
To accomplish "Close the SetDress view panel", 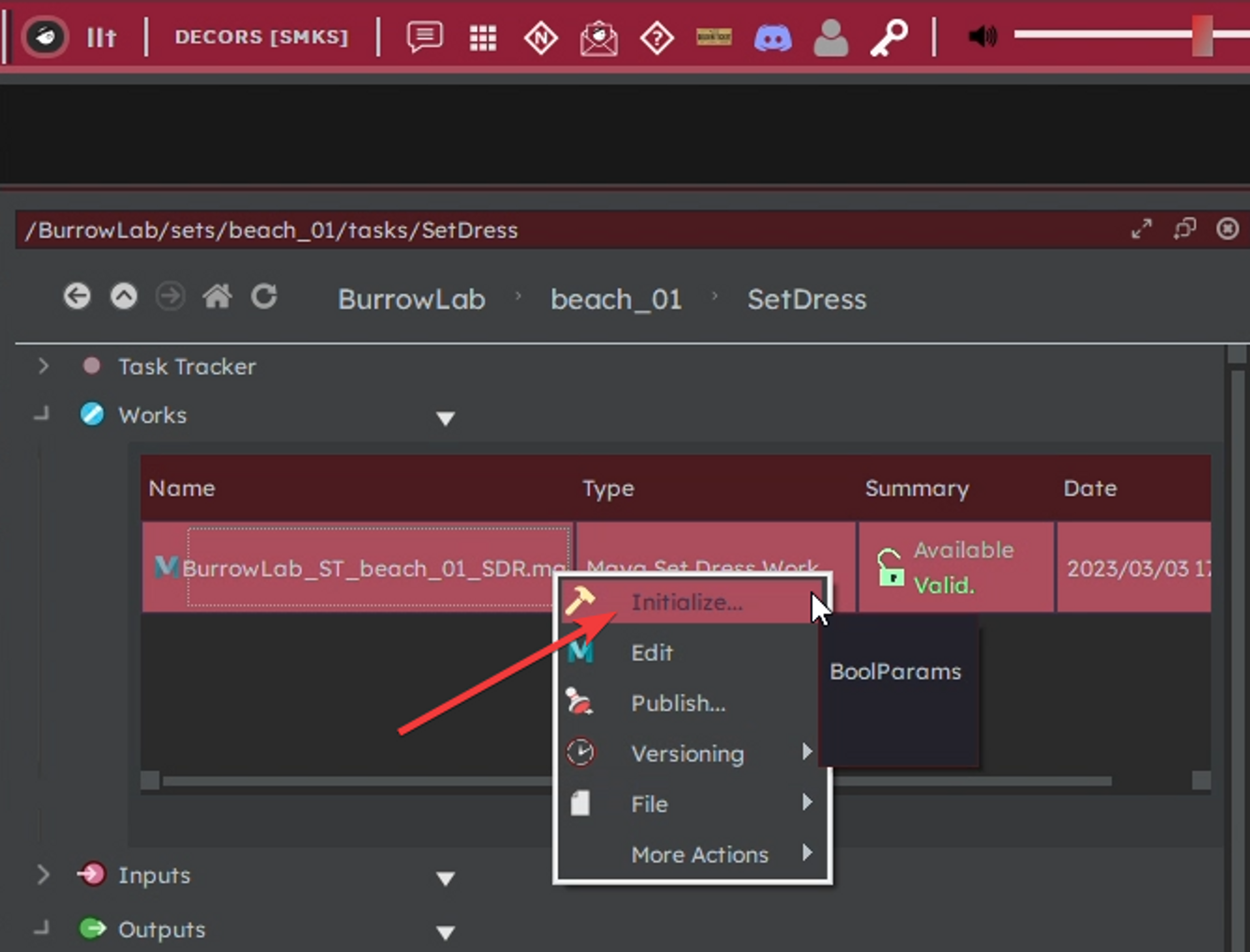I will [1227, 229].
